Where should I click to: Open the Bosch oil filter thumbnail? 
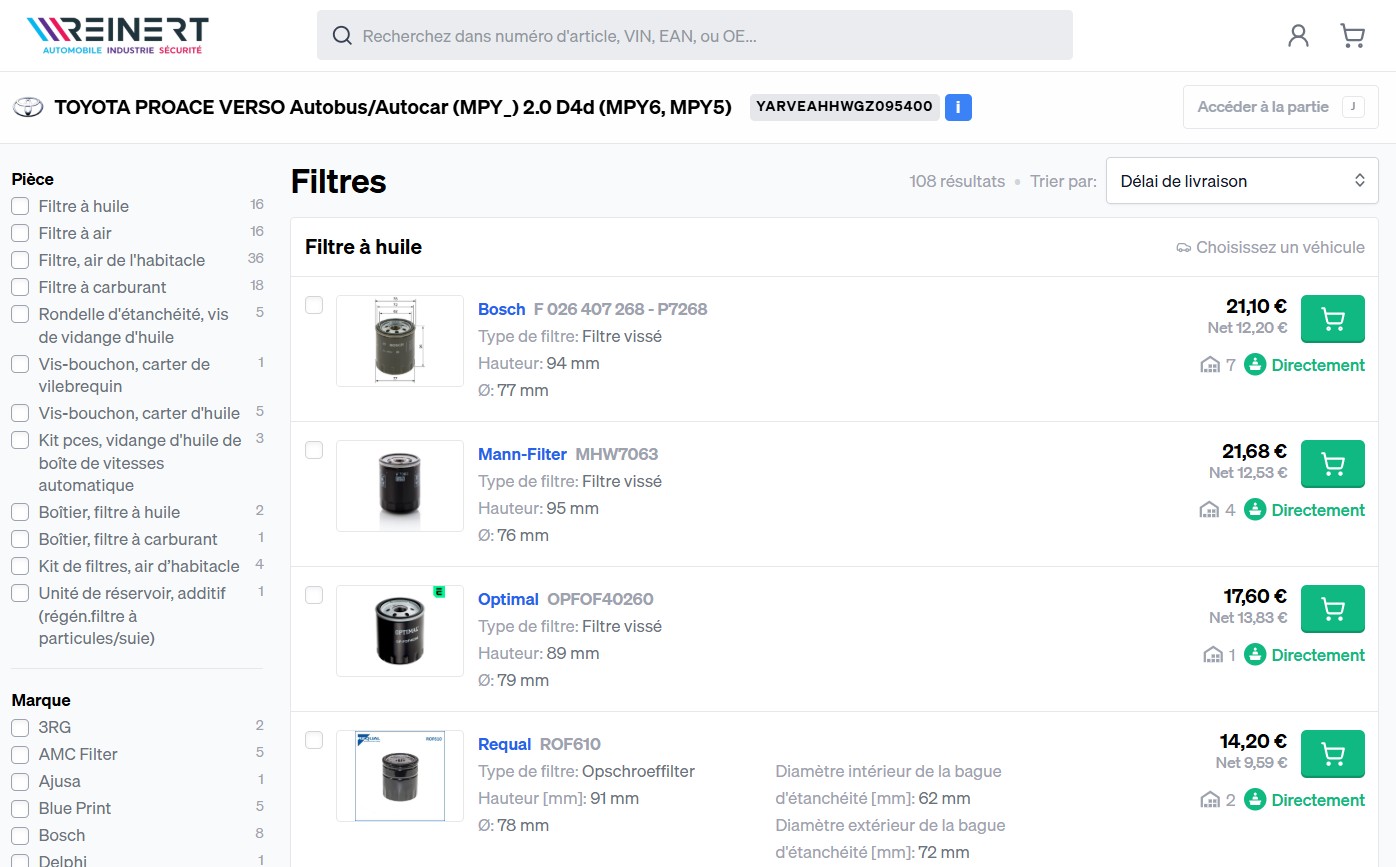click(x=400, y=341)
